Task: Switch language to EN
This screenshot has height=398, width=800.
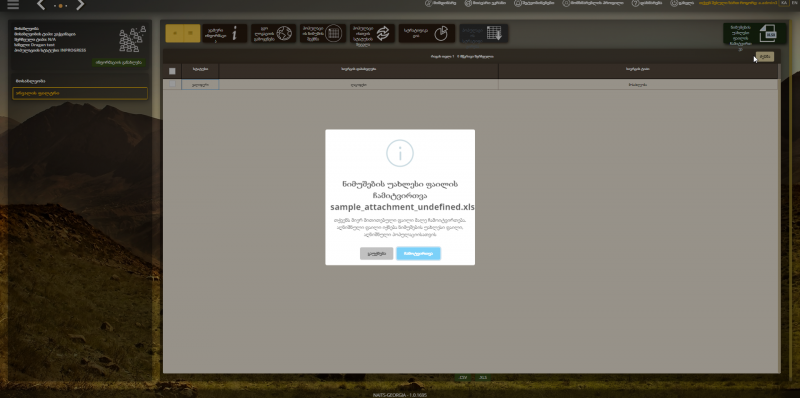Action: (795, 3)
